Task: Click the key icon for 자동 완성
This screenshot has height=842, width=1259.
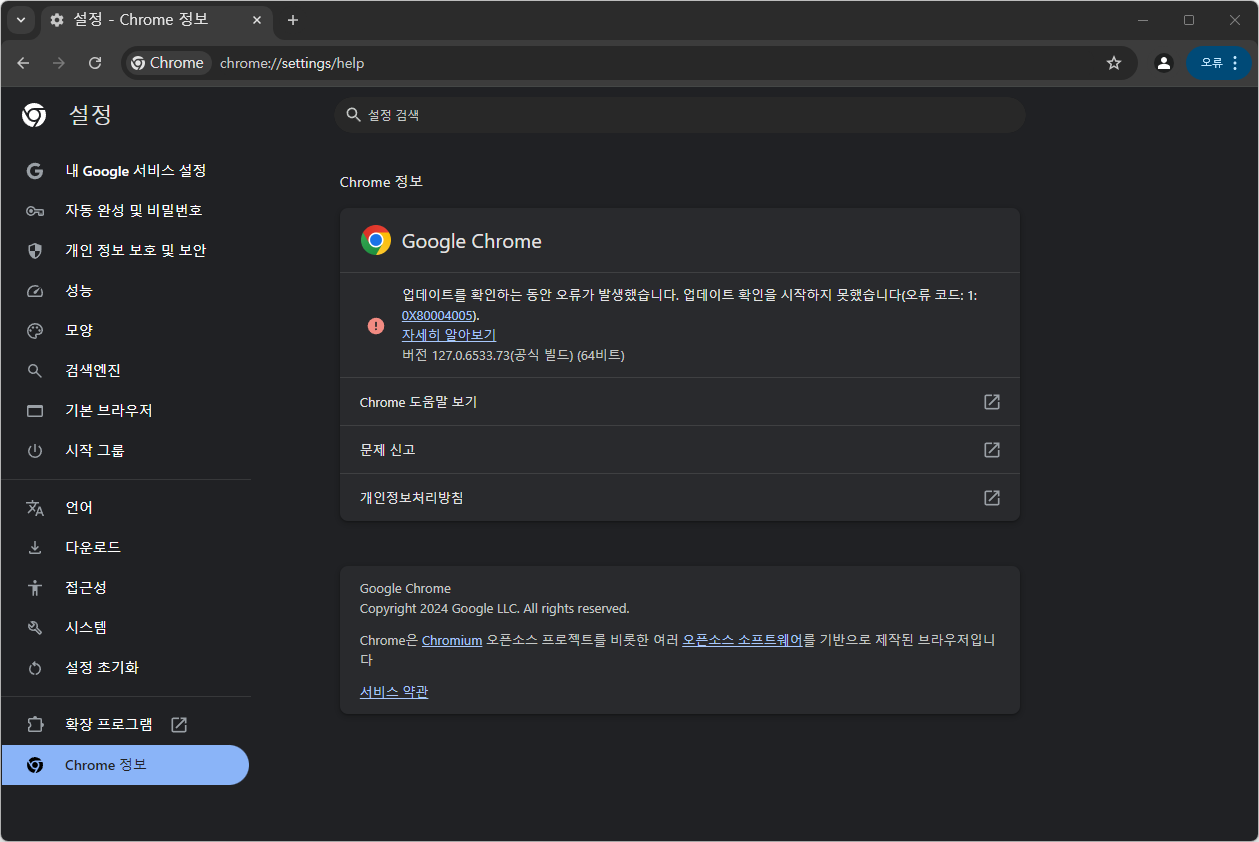Action: pos(35,211)
